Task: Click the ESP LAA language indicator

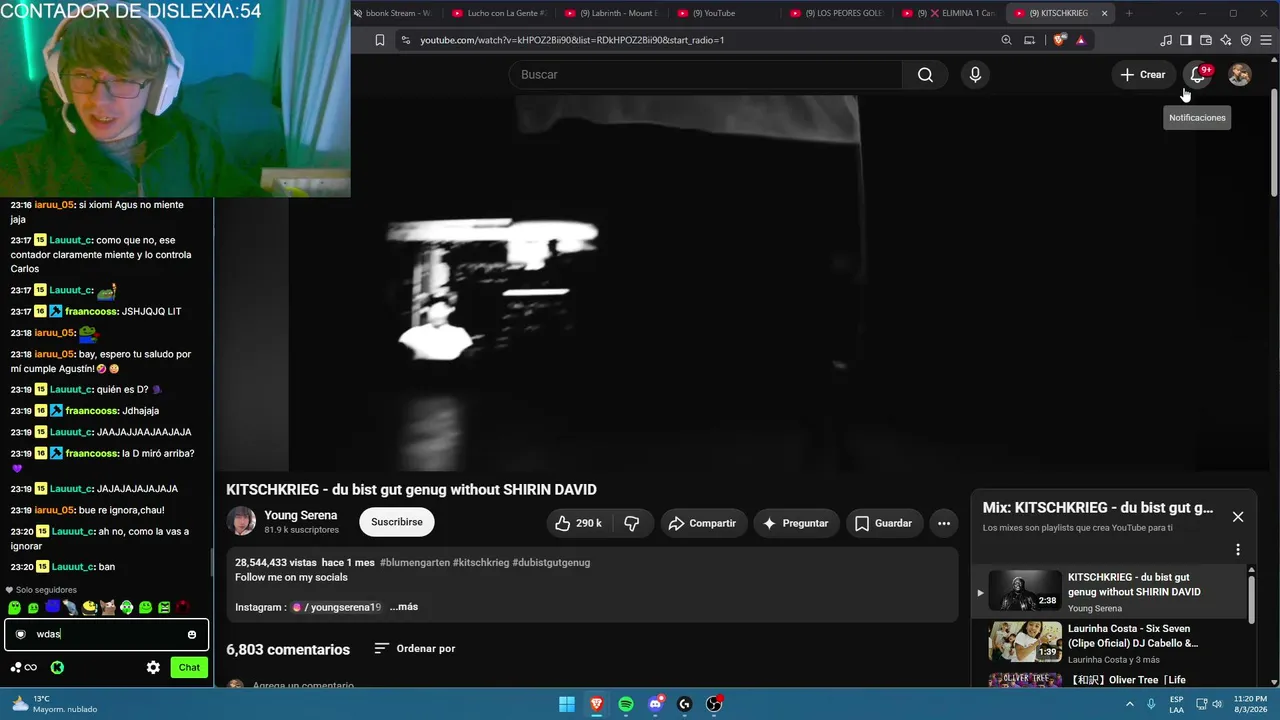Action: (x=1177, y=704)
